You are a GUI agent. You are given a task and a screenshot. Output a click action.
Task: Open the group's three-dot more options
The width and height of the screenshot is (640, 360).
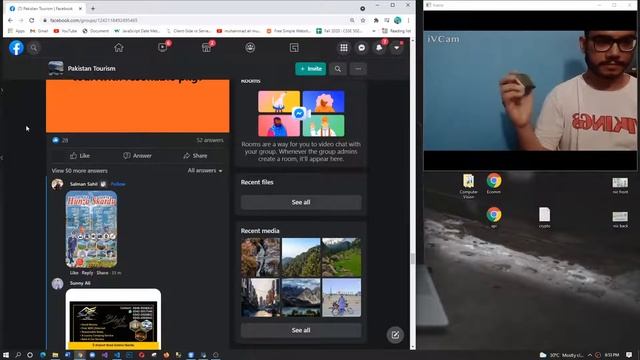(x=358, y=69)
